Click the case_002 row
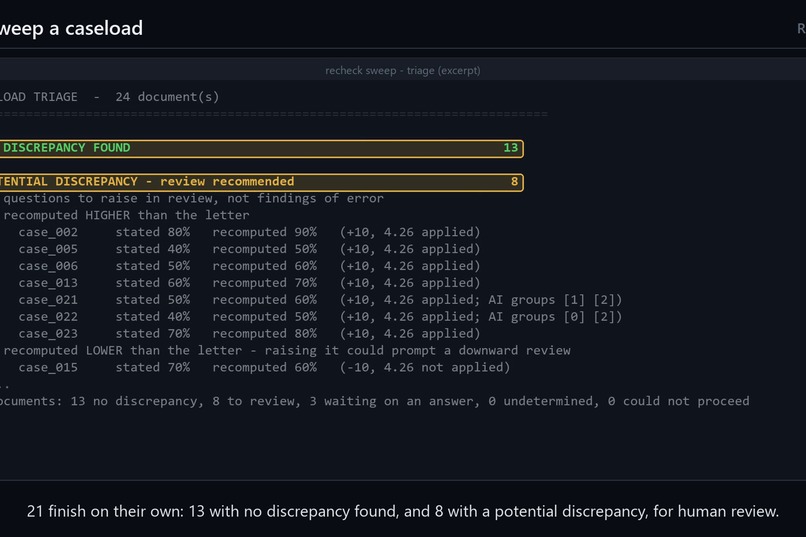This screenshot has width=806, height=537. (x=249, y=232)
